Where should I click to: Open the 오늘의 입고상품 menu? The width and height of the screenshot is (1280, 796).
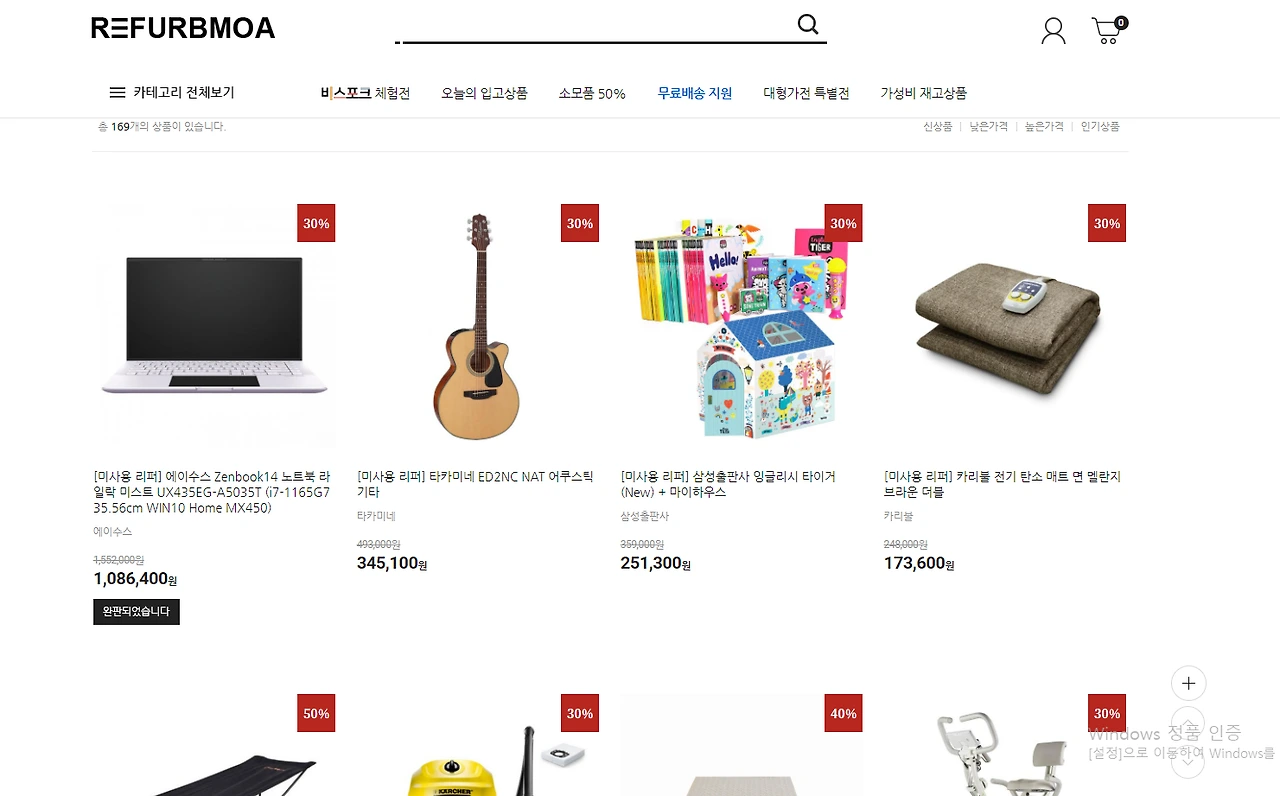(x=484, y=93)
